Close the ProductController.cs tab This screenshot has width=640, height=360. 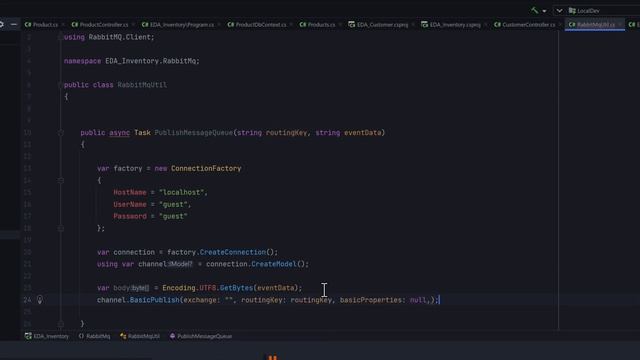133,25
